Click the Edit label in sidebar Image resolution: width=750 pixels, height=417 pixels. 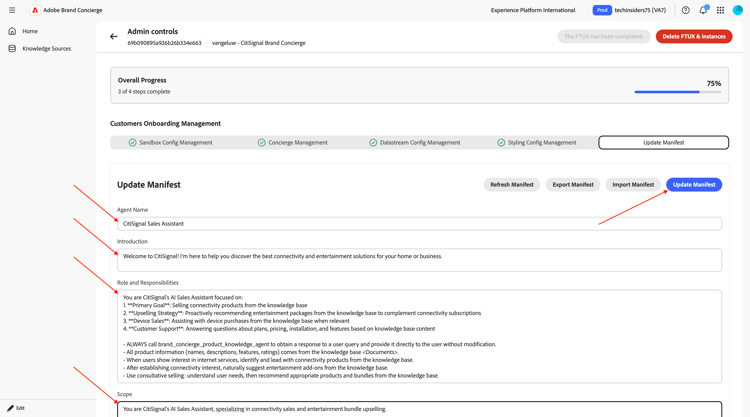pos(21,408)
